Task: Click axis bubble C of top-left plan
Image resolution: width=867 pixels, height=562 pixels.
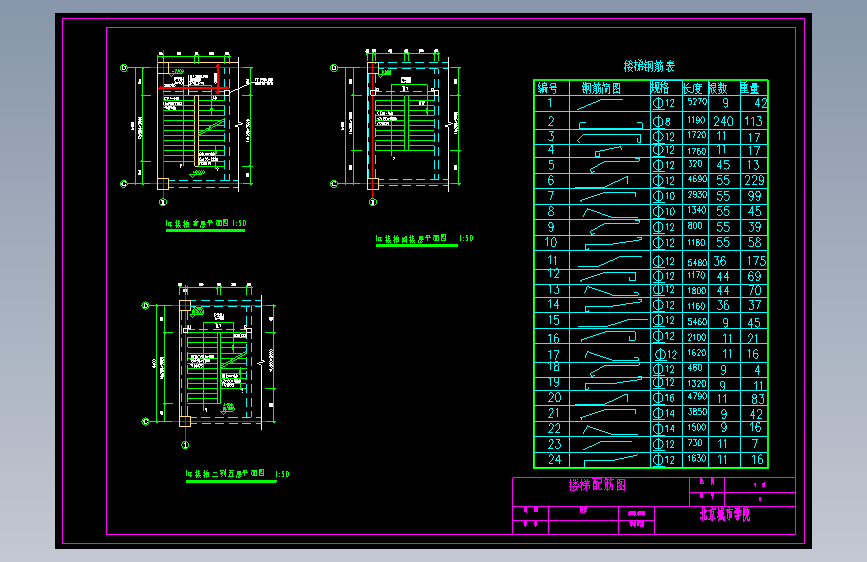Action: pos(124,184)
